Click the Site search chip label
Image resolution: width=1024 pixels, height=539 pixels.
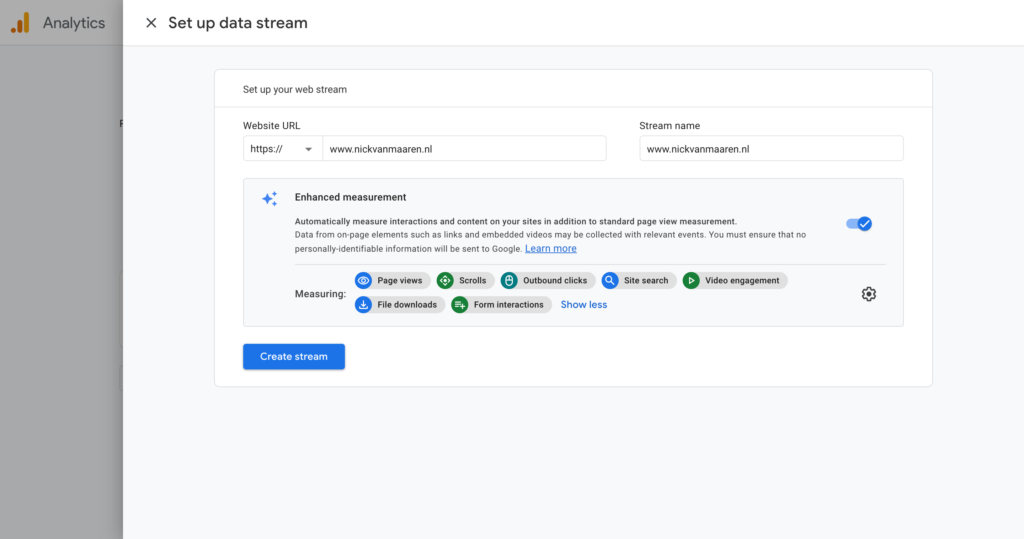click(646, 280)
